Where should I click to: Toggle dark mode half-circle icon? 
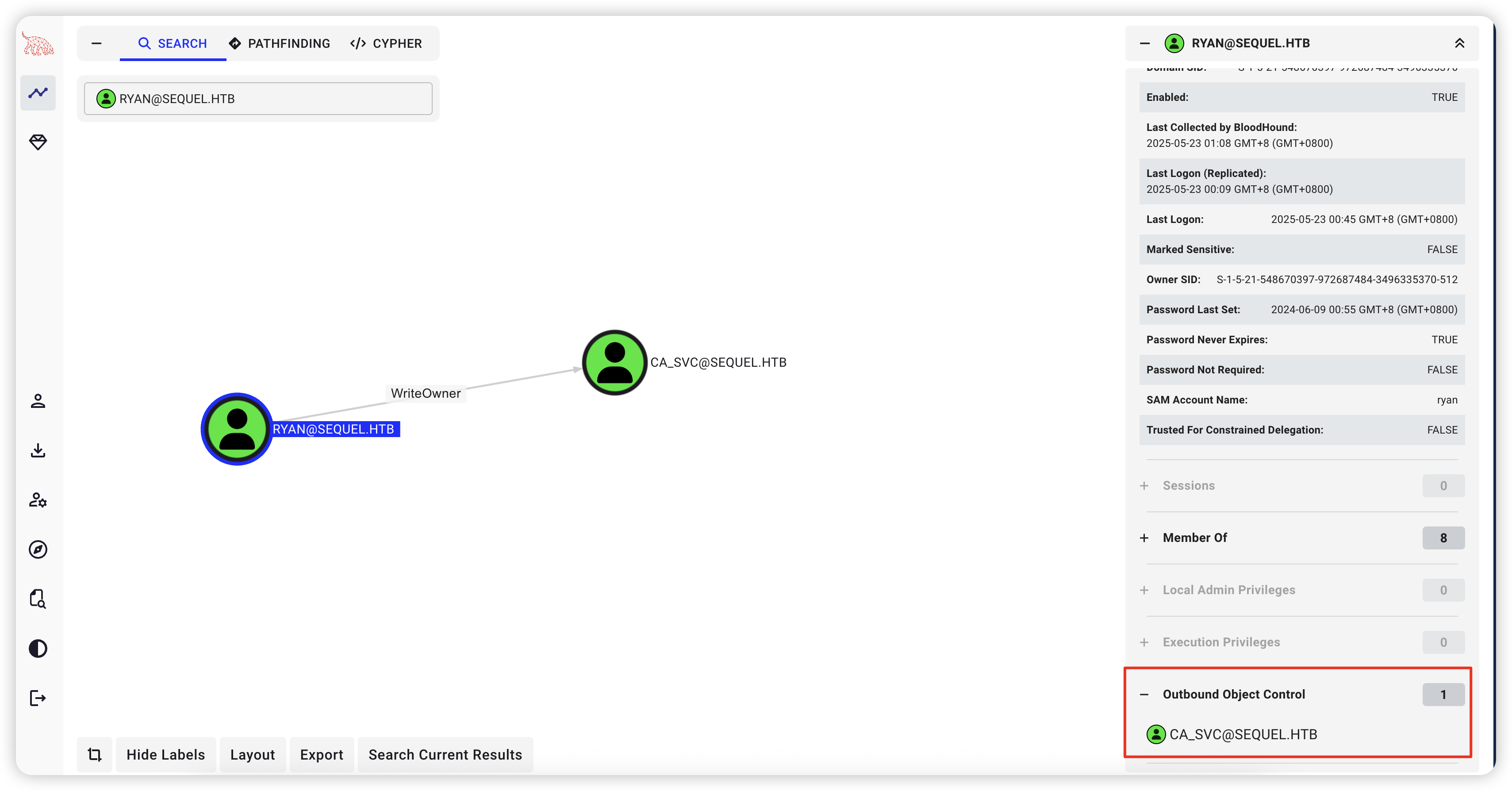point(38,649)
